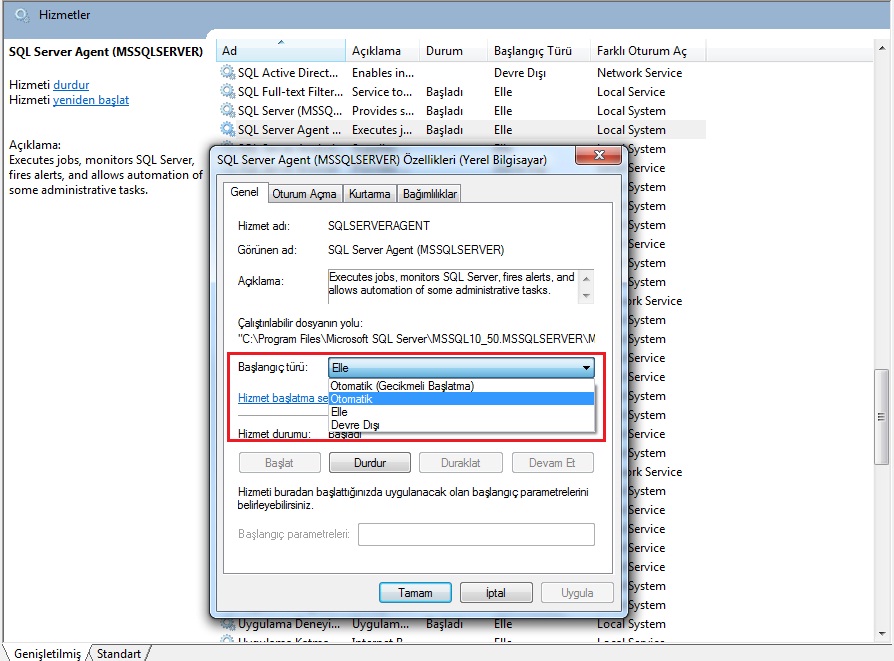Click the 'durdur' link in left panel

(71, 85)
